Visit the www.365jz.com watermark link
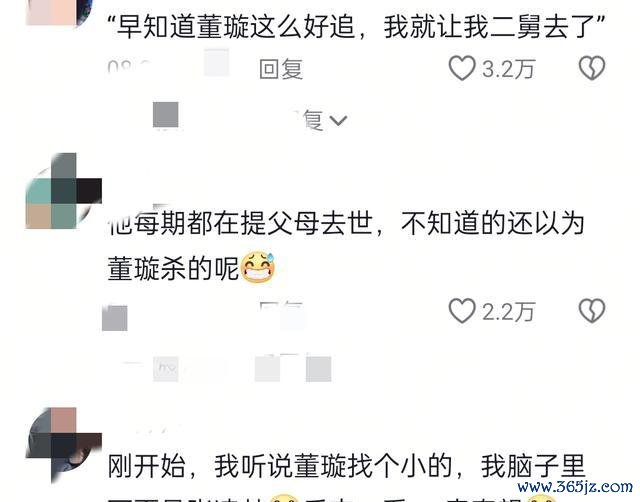Screen dimensions: 640x502 [x=575, y=487]
